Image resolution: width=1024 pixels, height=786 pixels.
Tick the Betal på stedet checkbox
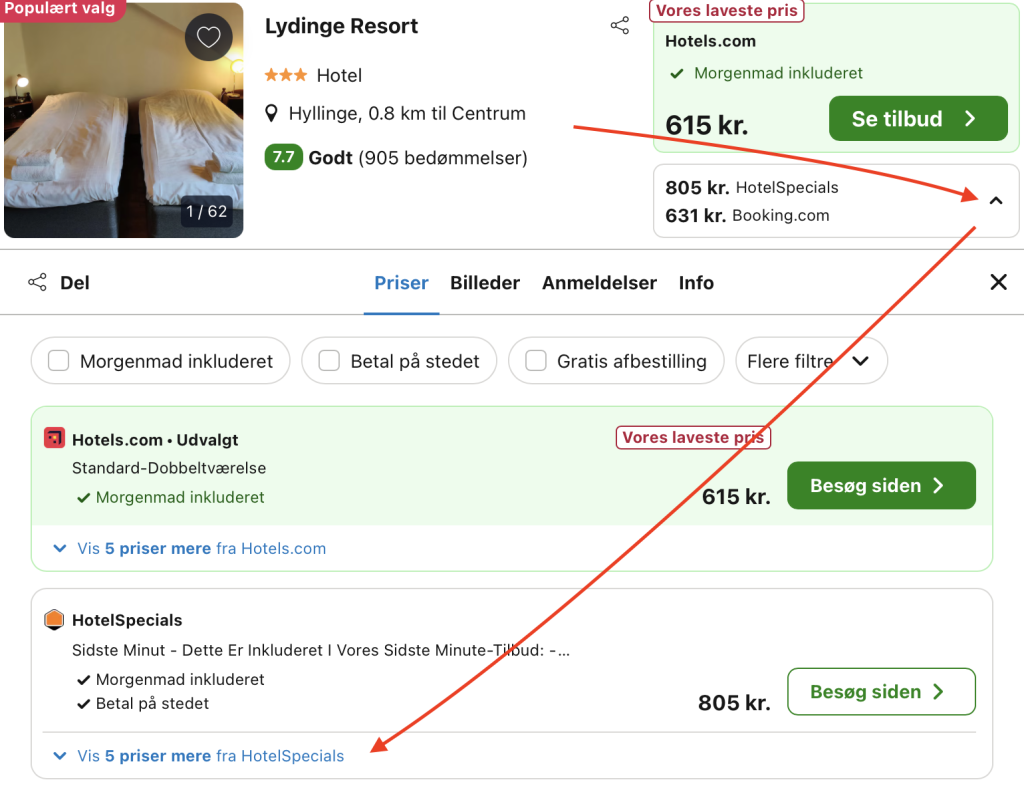pyautogui.click(x=329, y=361)
